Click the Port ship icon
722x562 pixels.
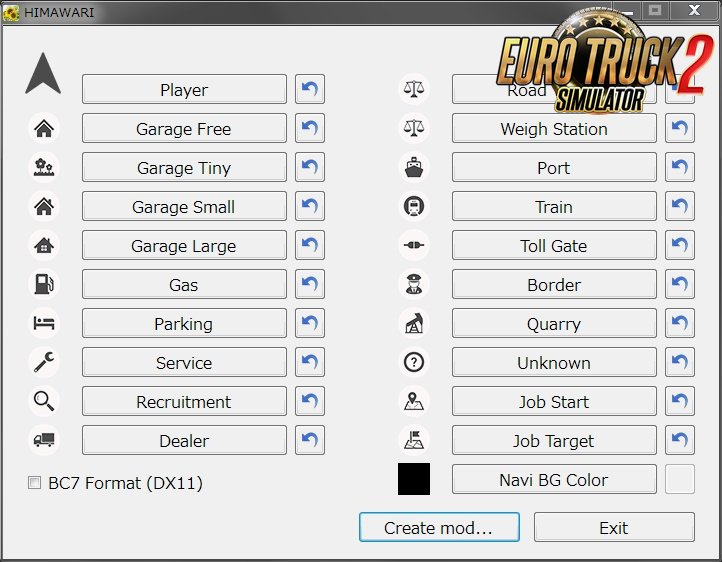click(x=413, y=167)
